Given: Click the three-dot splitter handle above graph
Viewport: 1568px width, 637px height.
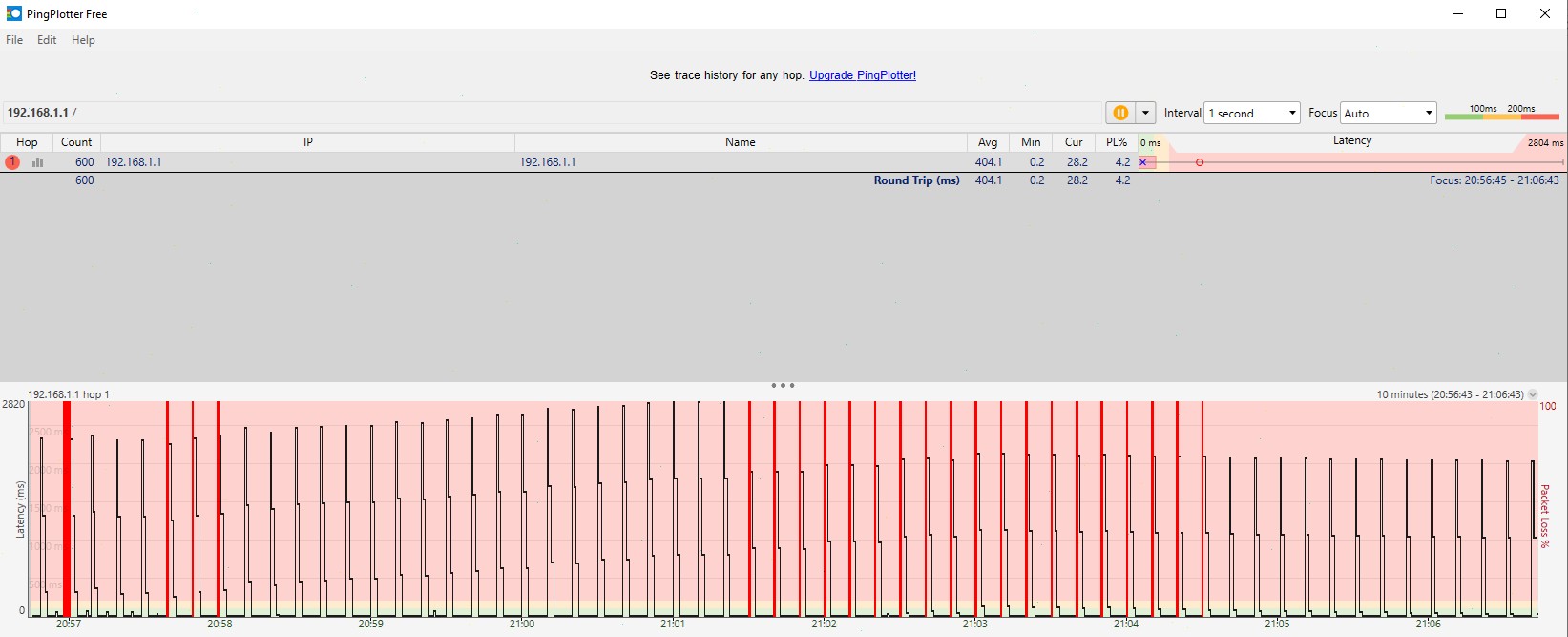Looking at the screenshot, I should point(783,386).
